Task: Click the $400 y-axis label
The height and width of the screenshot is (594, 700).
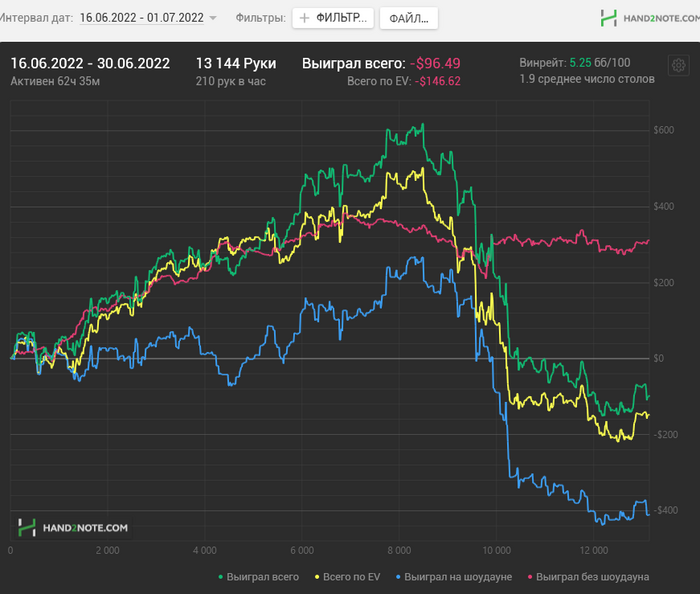Action: [x=663, y=206]
